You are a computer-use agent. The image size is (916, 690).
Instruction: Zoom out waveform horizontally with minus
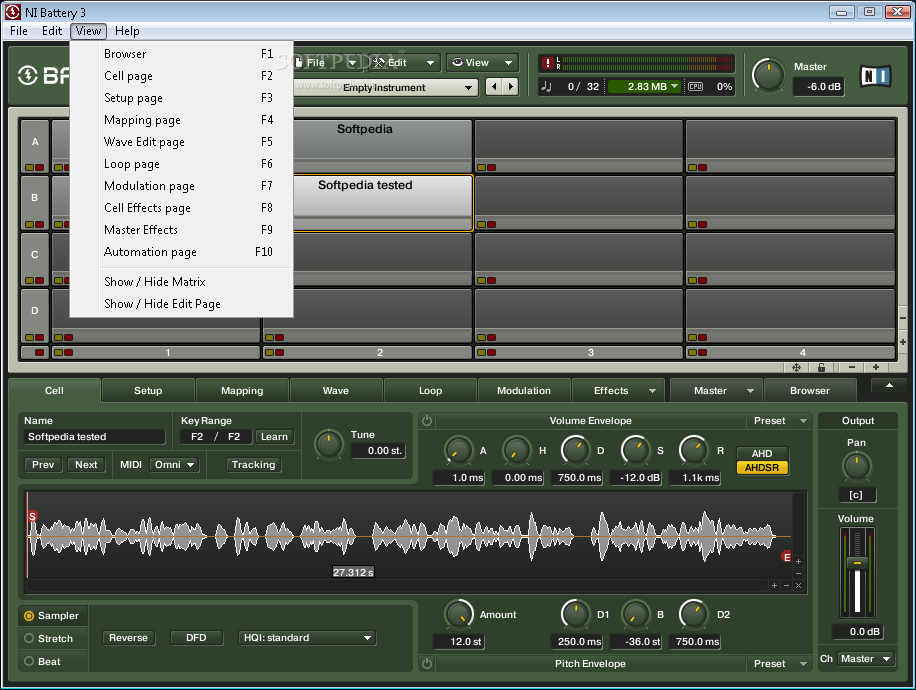click(x=786, y=585)
